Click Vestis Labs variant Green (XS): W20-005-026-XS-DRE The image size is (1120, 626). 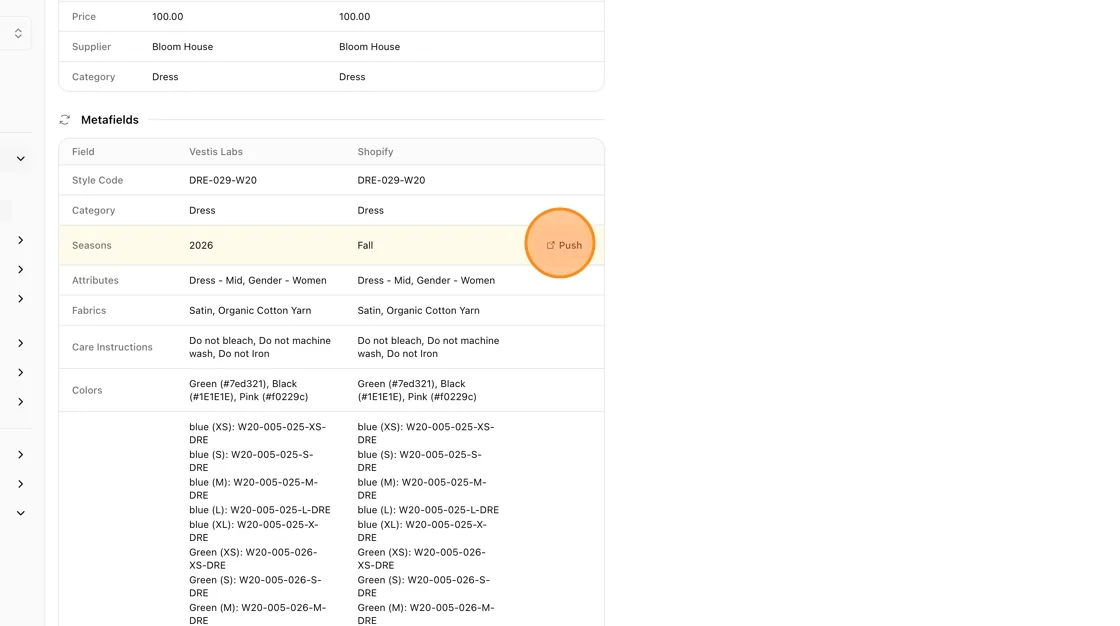pos(253,559)
